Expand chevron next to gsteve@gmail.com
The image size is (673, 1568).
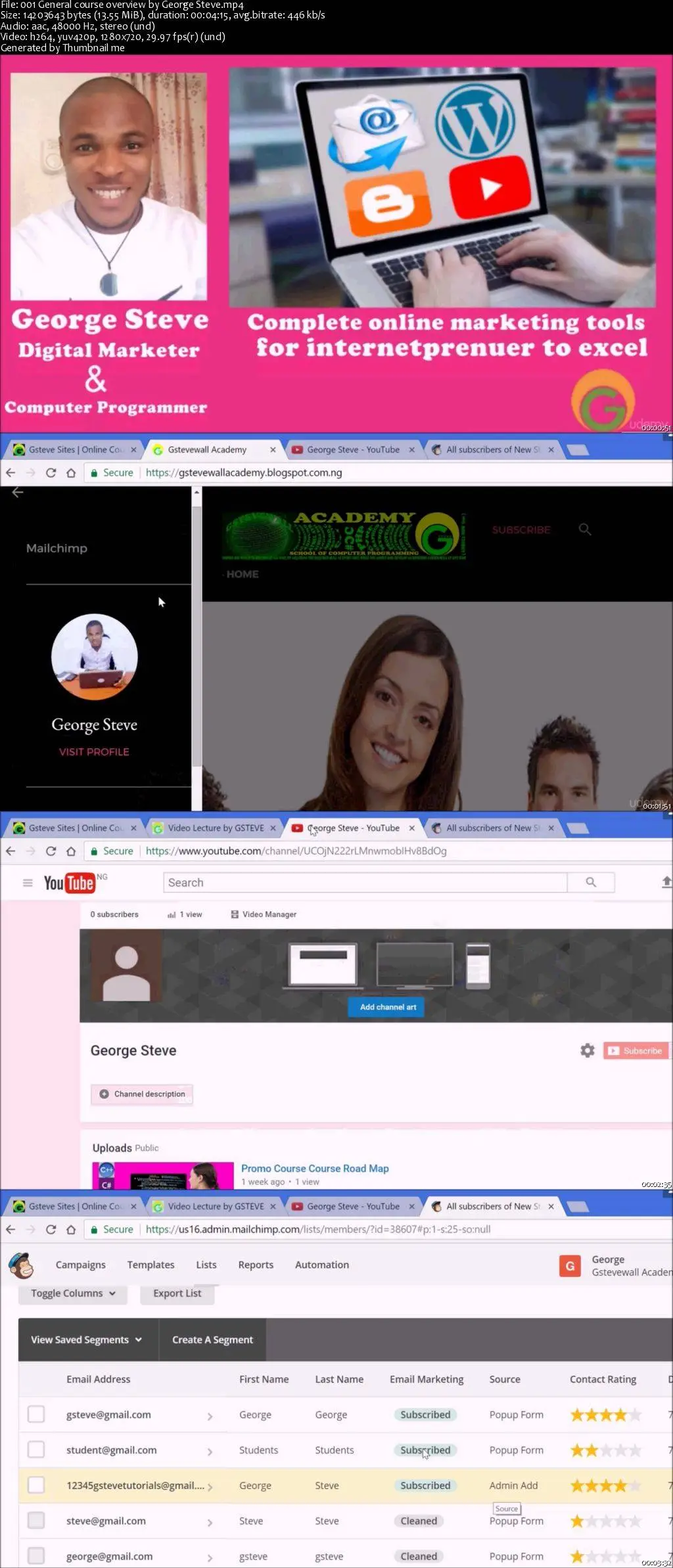coord(210,1416)
